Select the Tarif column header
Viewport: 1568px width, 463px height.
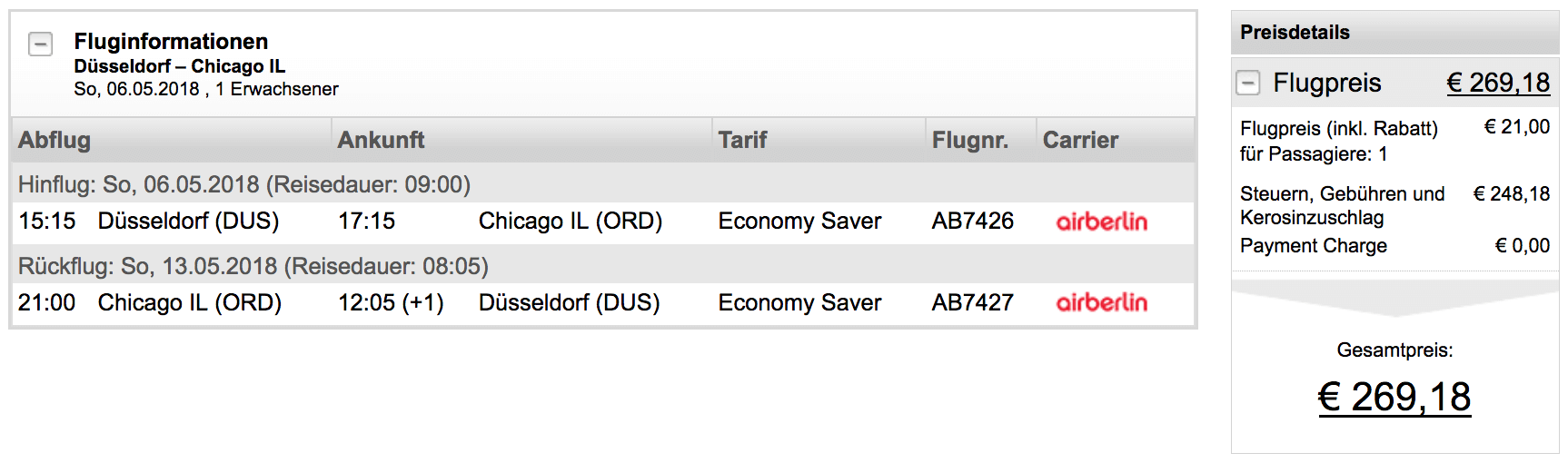click(x=742, y=140)
